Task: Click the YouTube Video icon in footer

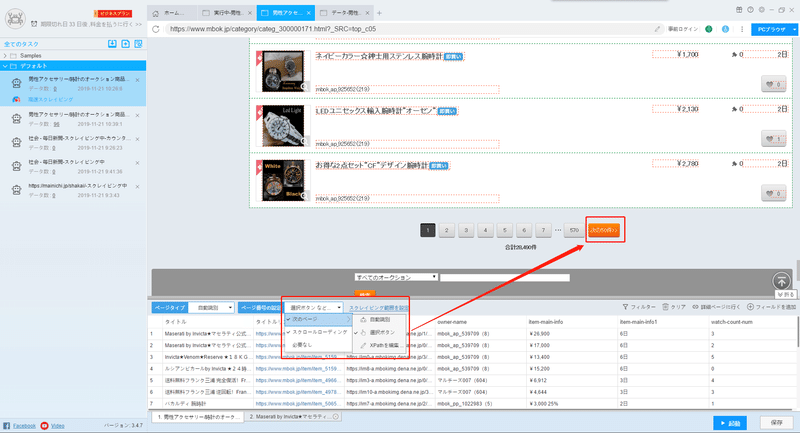Action: coord(44,425)
